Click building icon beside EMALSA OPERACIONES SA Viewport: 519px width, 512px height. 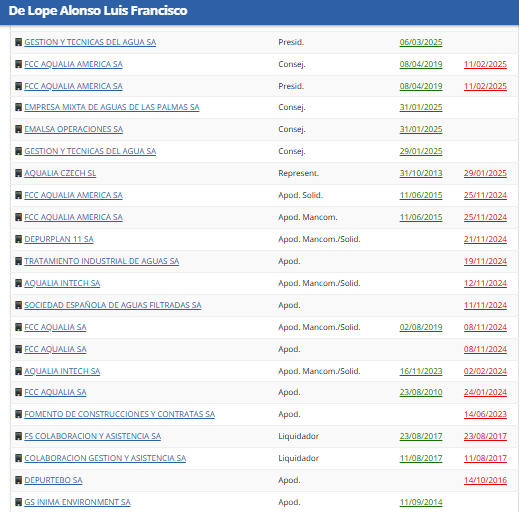[x=19, y=129]
